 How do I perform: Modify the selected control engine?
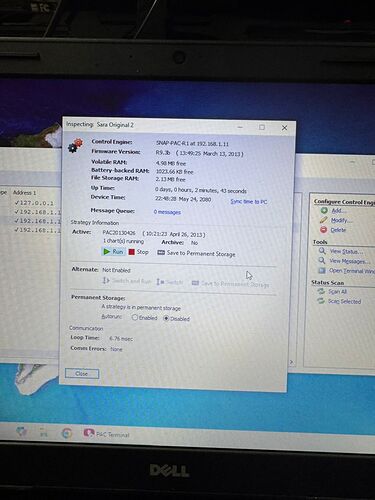click(336, 220)
